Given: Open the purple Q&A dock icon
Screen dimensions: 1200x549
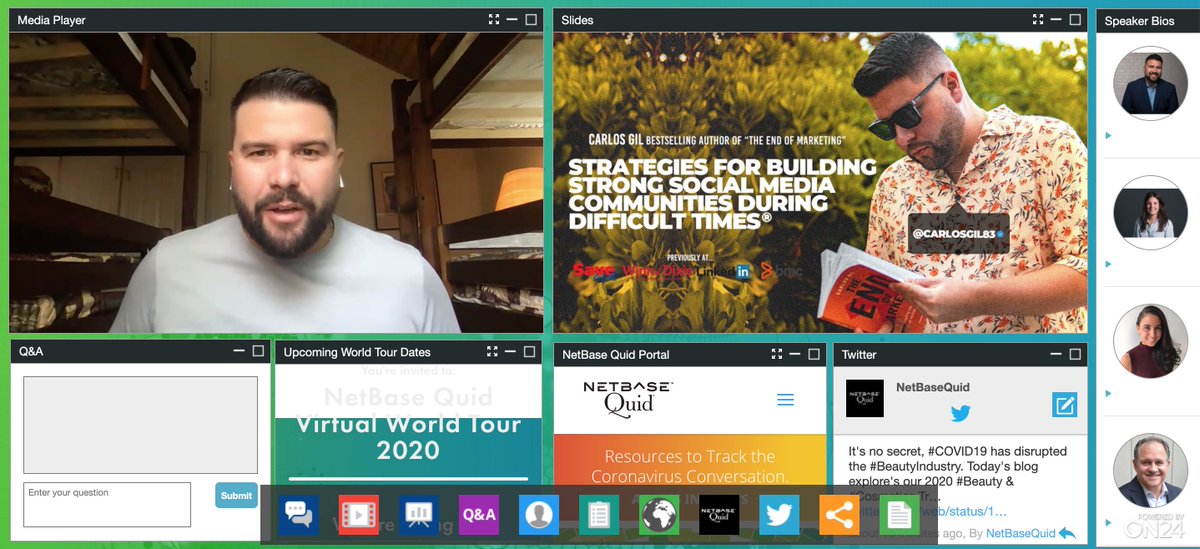Looking at the screenshot, I should tap(479, 515).
